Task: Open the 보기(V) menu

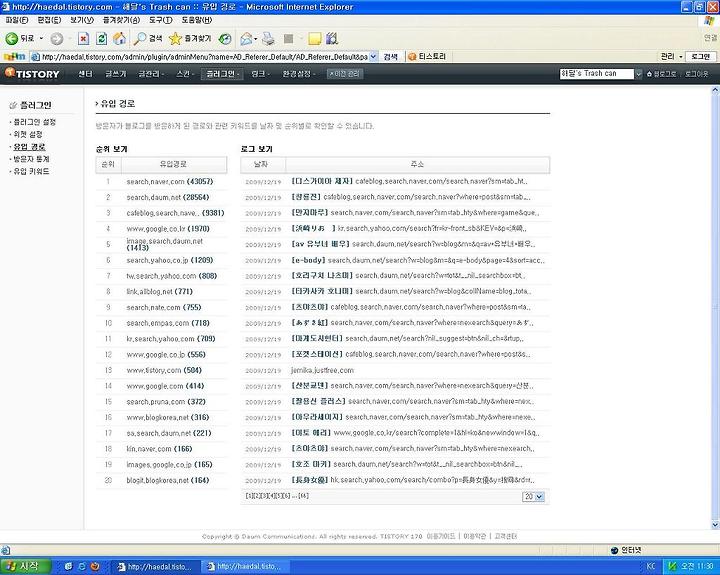Action: [82, 20]
